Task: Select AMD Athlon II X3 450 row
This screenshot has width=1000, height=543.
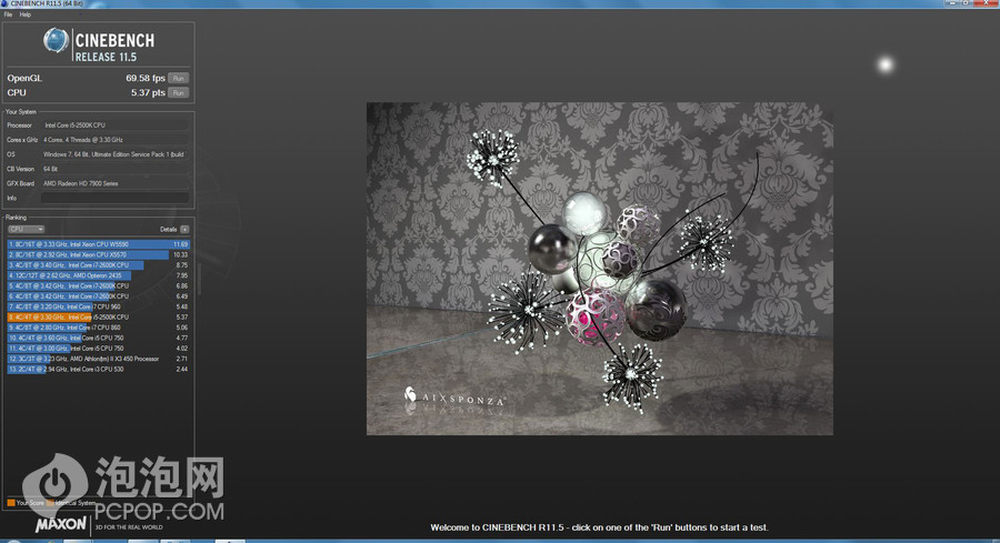Action: pyautogui.click(x=98, y=359)
